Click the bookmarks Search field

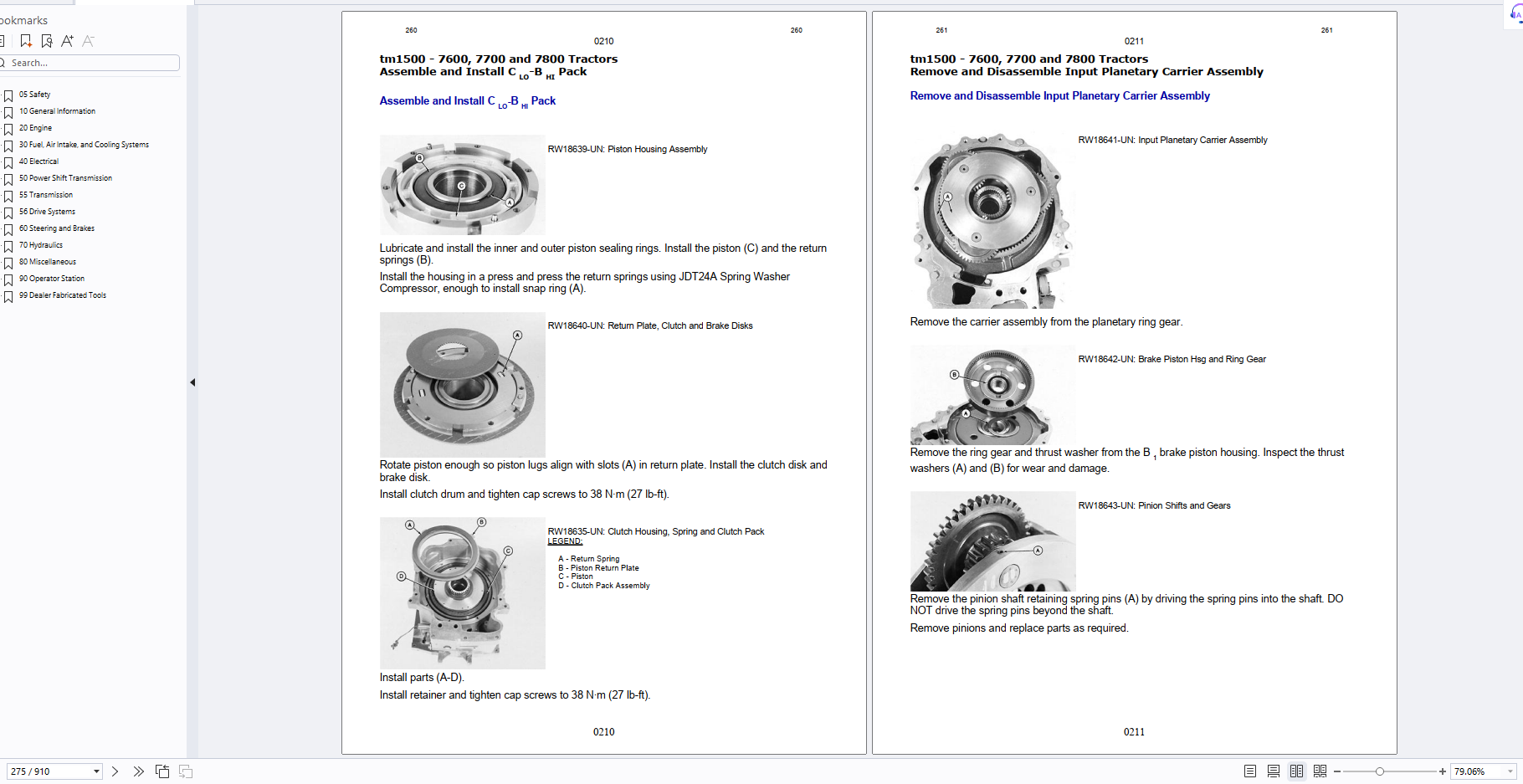90,63
